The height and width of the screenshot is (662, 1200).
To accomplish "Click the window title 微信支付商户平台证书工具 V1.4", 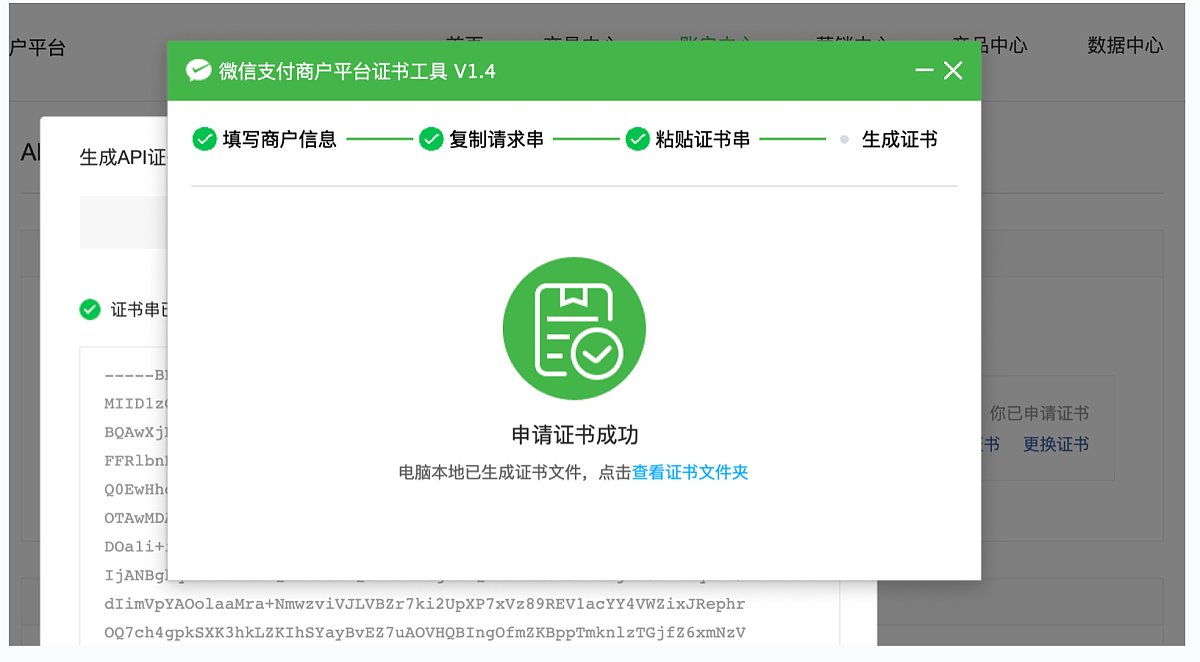I will pos(356,71).
